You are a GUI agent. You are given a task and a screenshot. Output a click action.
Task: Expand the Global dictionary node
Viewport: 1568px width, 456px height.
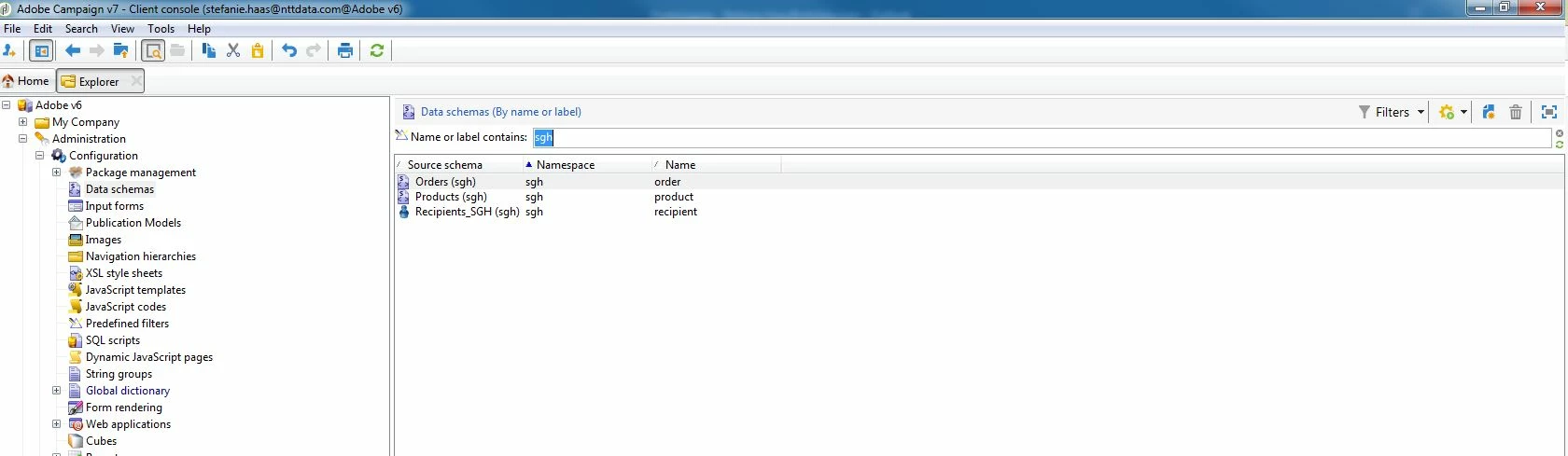57,391
